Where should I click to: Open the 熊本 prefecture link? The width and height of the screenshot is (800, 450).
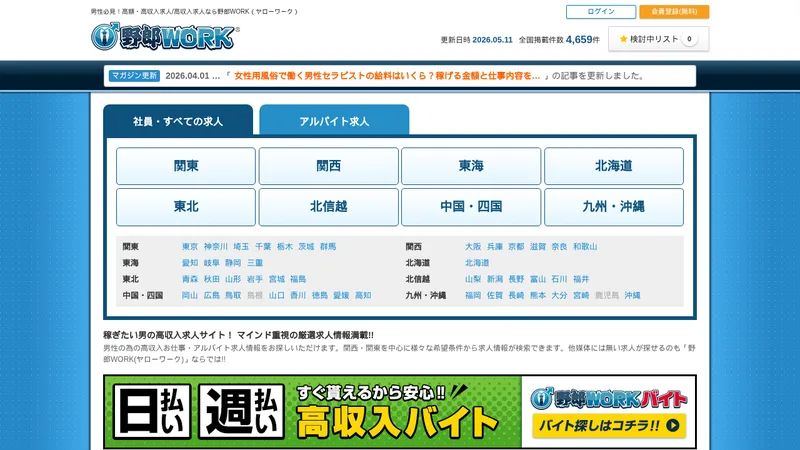[x=538, y=295]
